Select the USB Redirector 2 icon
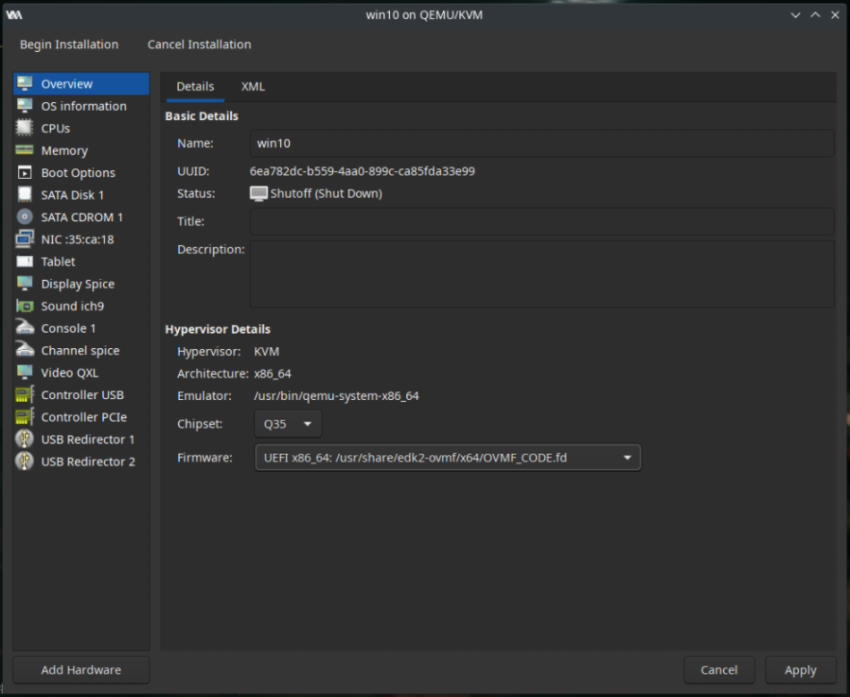The height and width of the screenshot is (697, 850). [24, 461]
